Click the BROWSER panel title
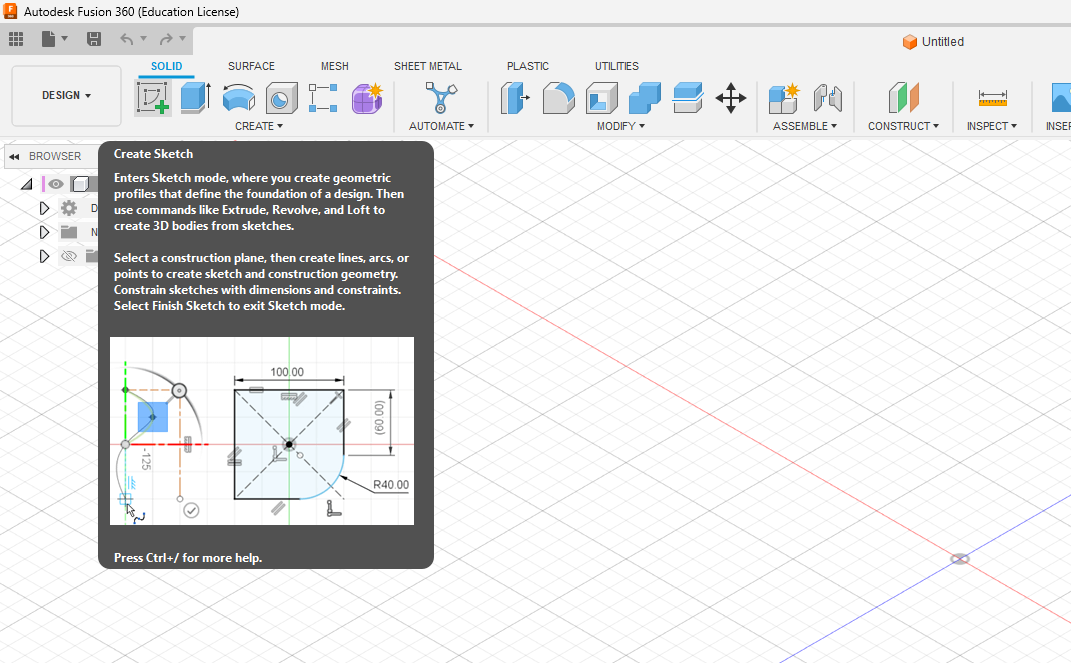The height and width of the screenshot is (663, 1071). click(x=55, y=156)
